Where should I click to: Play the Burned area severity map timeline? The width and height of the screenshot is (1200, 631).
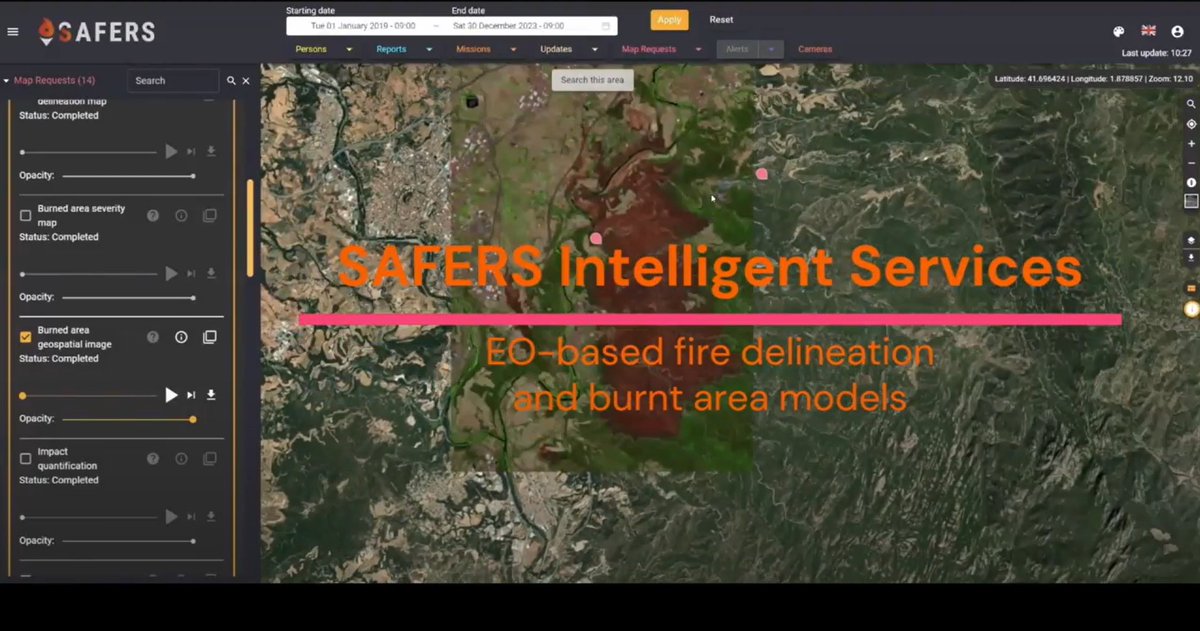click(171, 273)
